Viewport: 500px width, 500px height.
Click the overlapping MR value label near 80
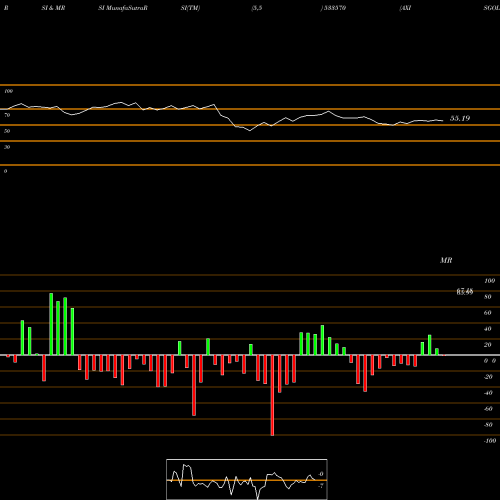pyautogui.click(x=465, y=292)
